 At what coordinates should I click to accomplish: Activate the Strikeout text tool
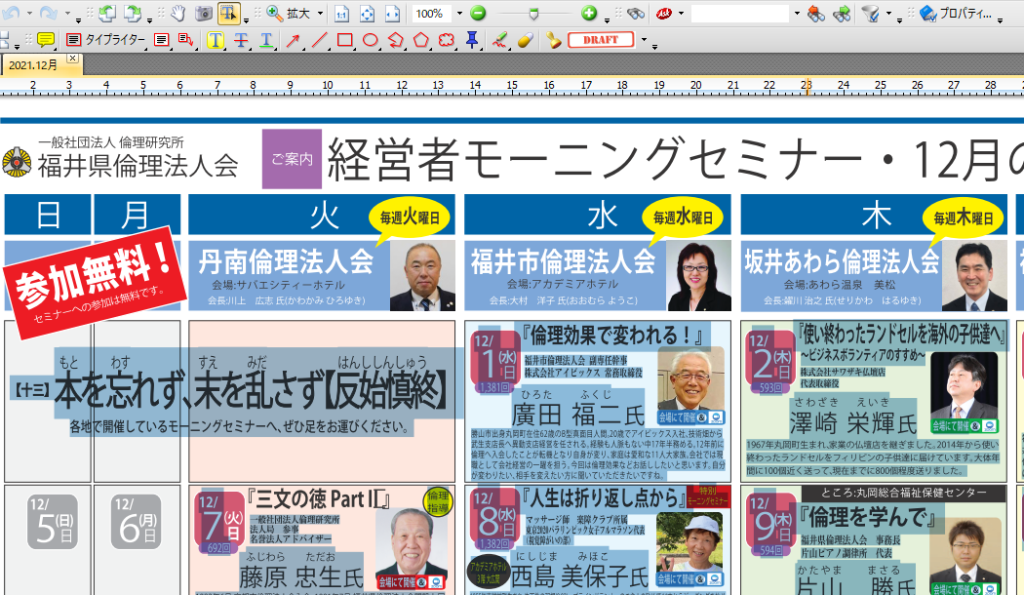pyautogui.click(x=241, y=40)
